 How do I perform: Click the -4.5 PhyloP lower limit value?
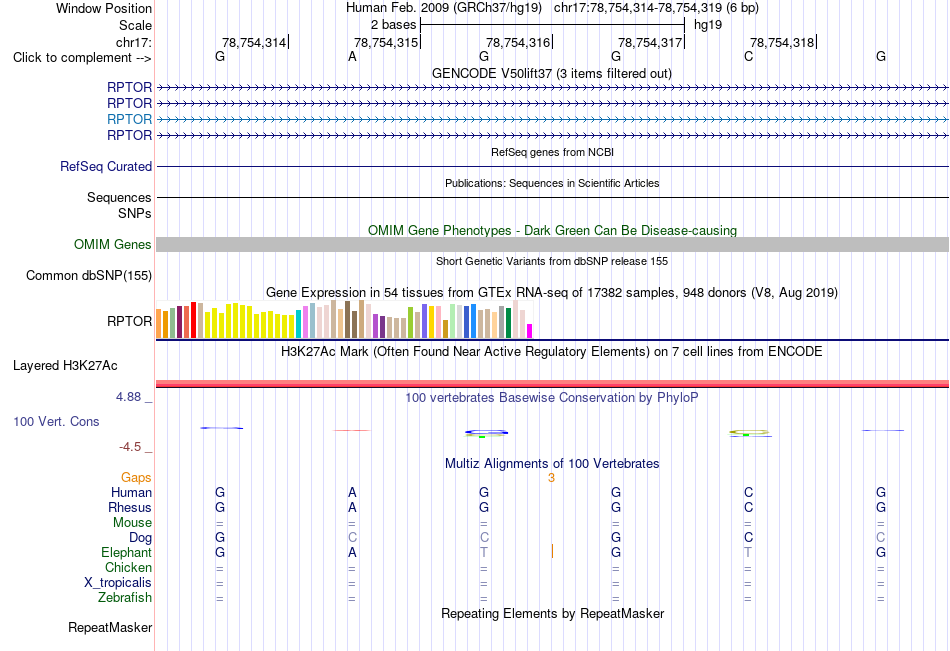point(130,447)
